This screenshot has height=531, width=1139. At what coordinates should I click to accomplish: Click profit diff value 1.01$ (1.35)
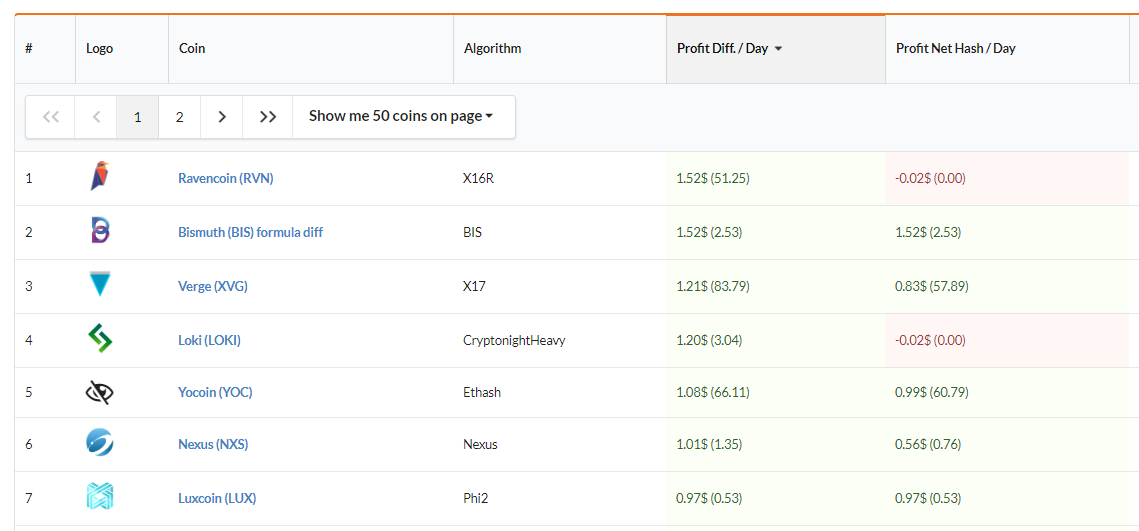click(709, 444)
